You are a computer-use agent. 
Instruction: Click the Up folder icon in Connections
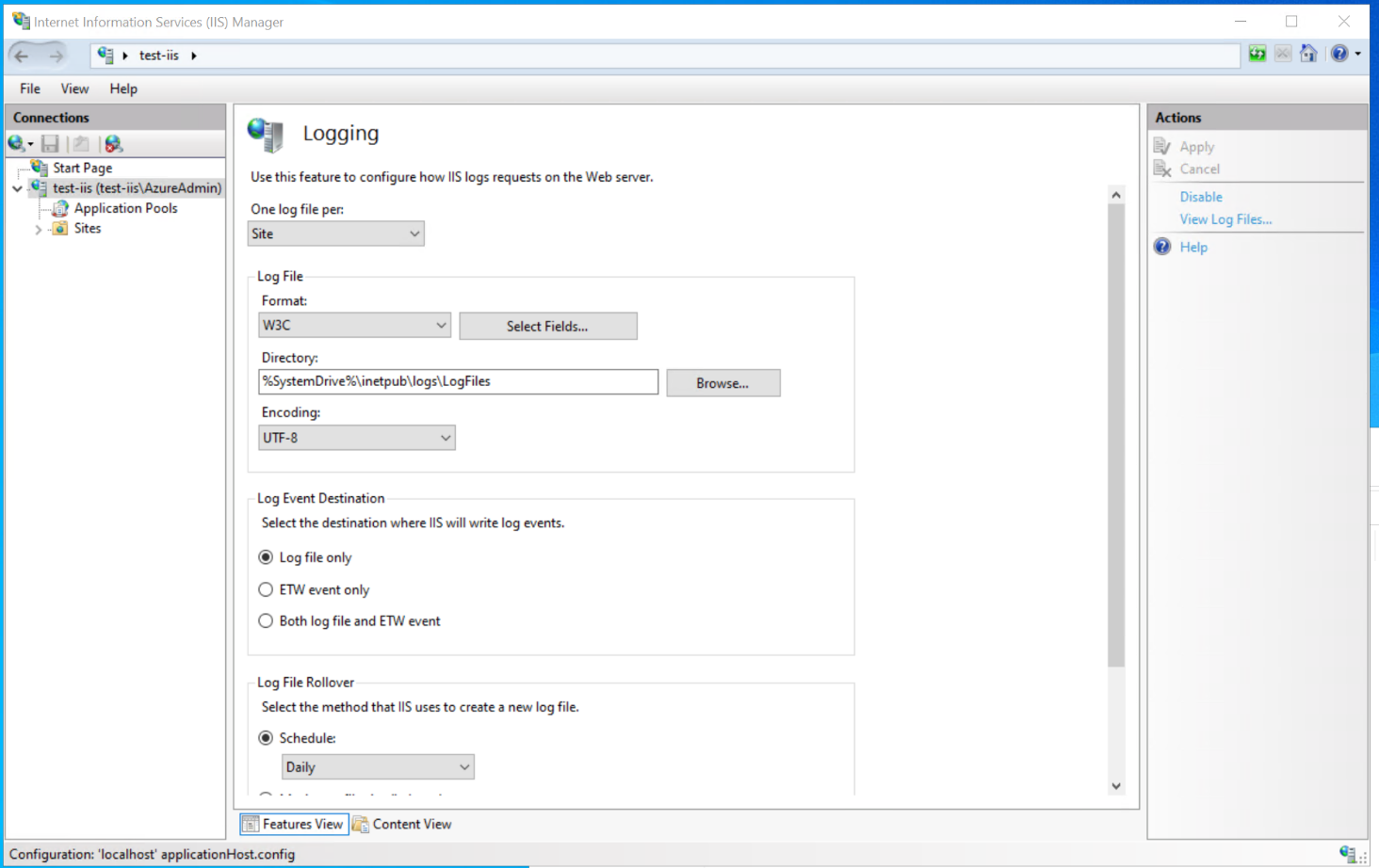point(81,144)
